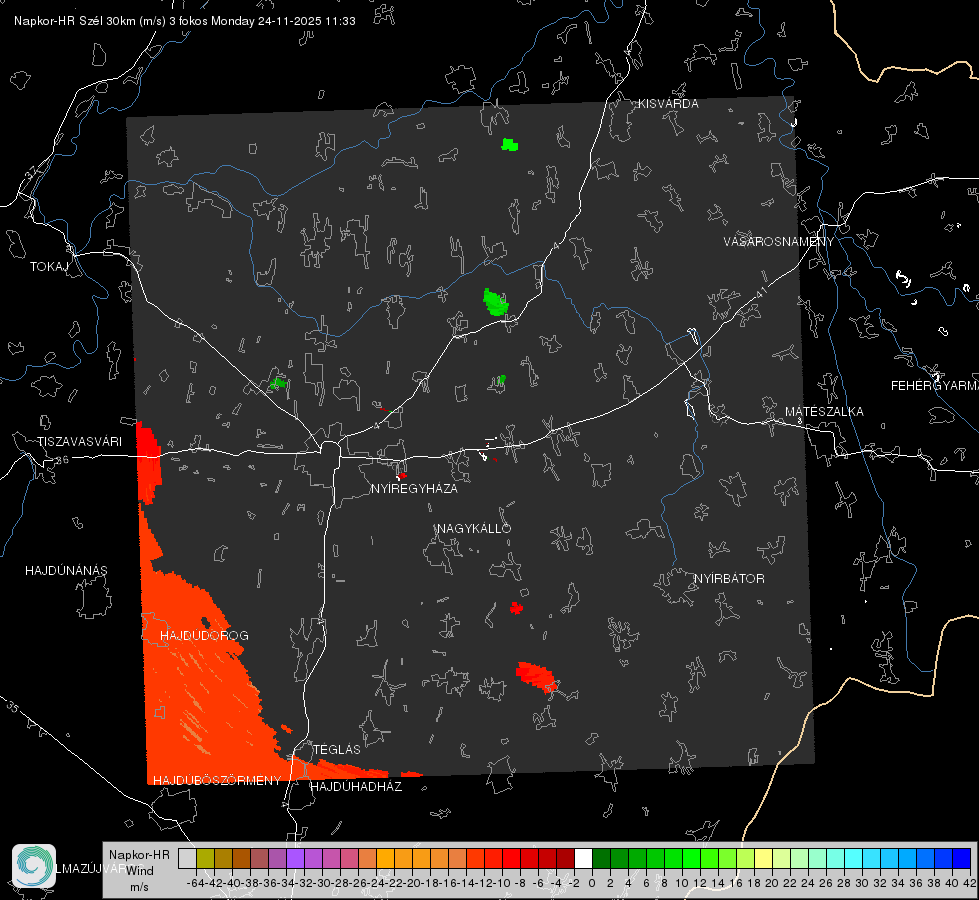Click the HAJDÚHADHÁZ town label
The width and height of the screenshot is (979, 900).
356,786
